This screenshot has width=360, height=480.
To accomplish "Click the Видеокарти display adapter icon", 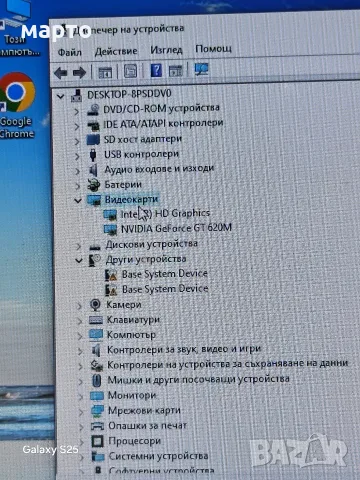I will pyautogui.click(x=94, y=200).
